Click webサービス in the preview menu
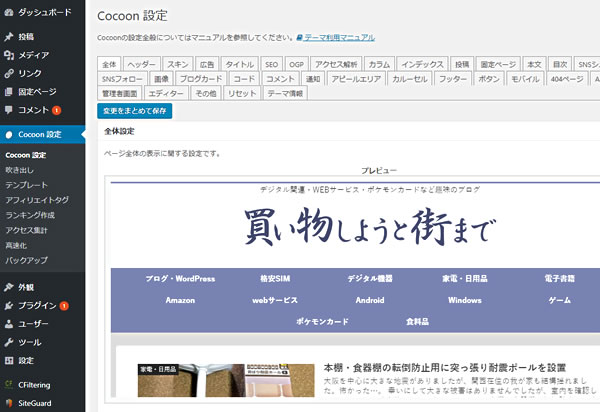600x412 pixels. tap(275, 300)
